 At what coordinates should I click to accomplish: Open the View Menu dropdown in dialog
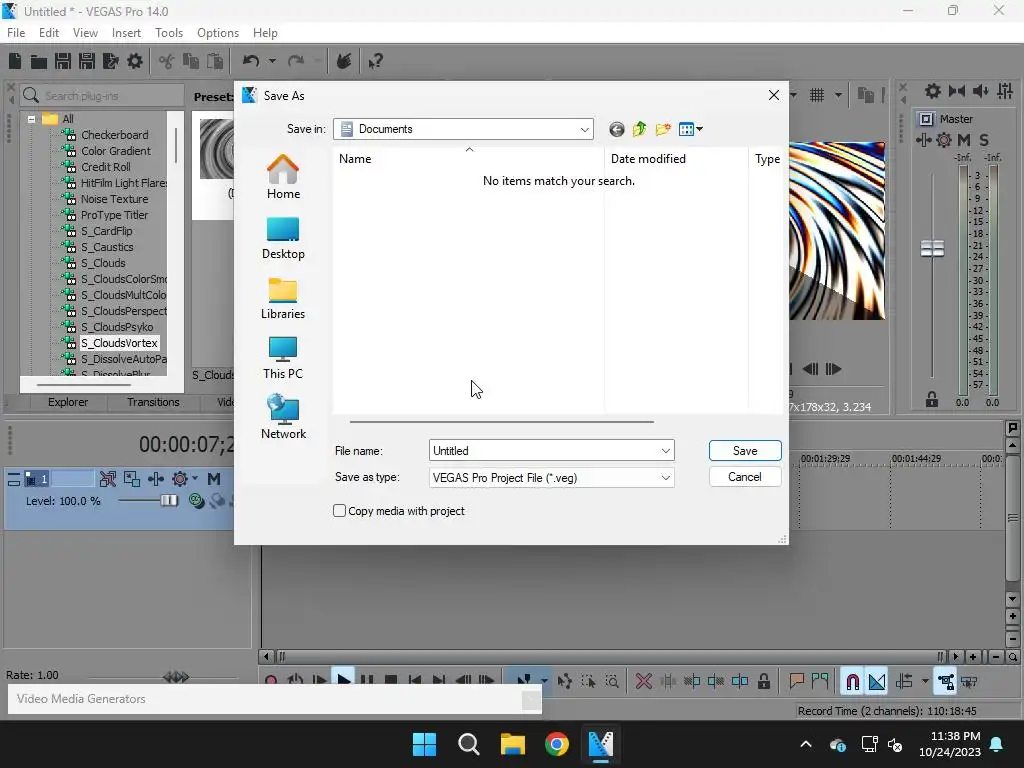coord(690,129)
